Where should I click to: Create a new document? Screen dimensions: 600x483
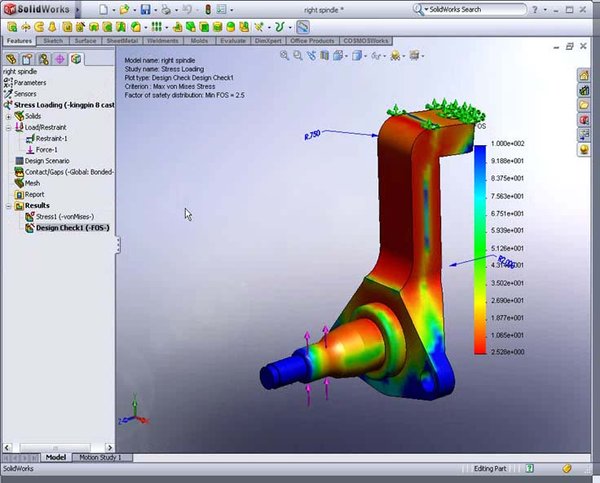(103, 10)
